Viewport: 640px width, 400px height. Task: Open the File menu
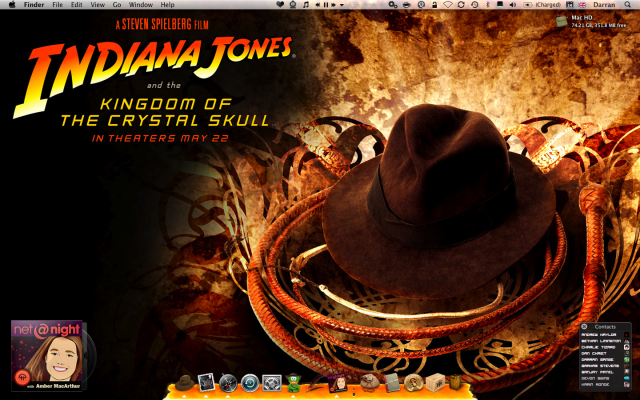pos(58,5)
